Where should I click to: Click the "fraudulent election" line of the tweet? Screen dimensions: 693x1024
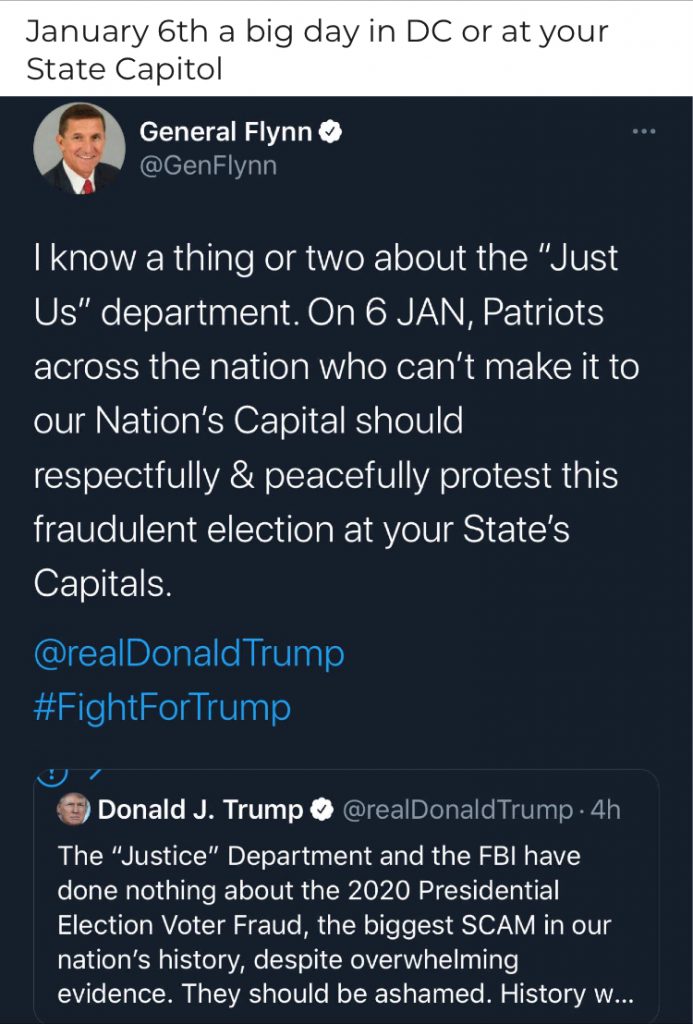(x=301, y=529)
